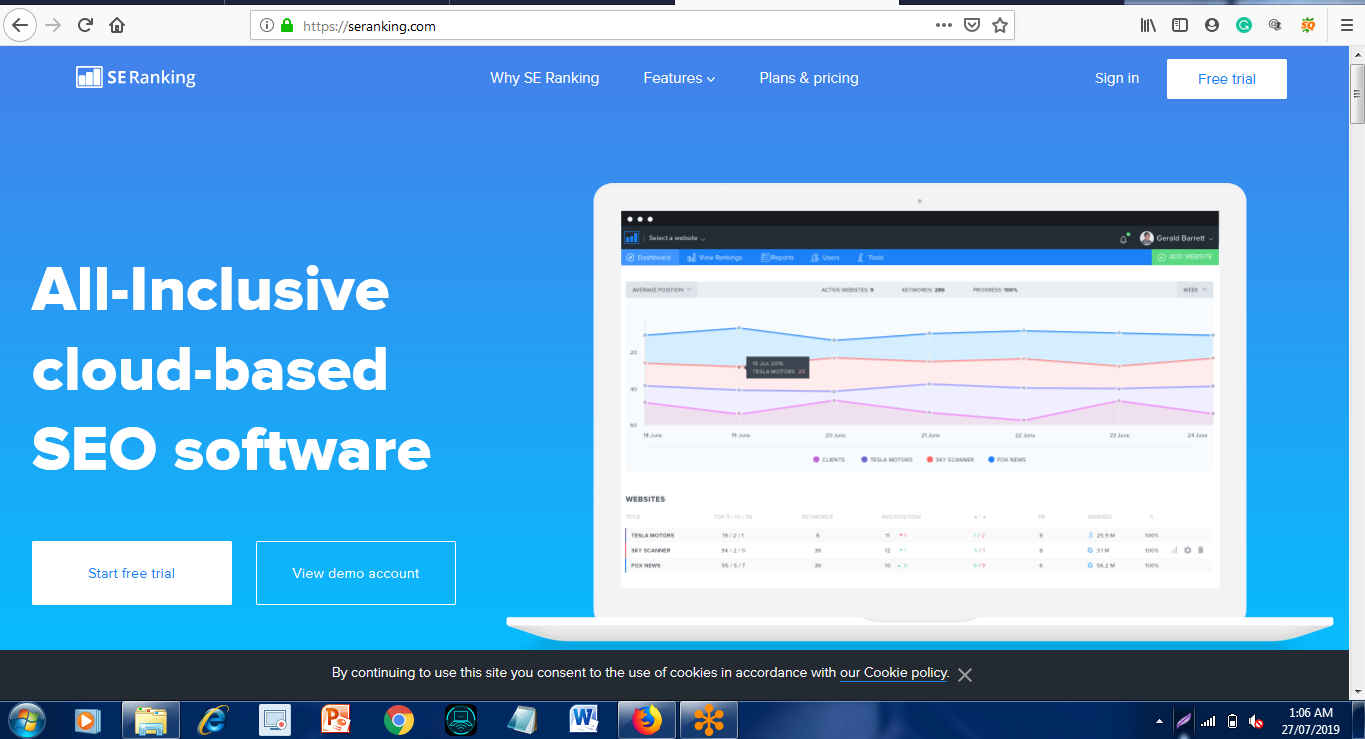Image resolution: width=1365 pixels, height=739 pixels.
Task: Save page to Pocket
Action: [971, 26]
